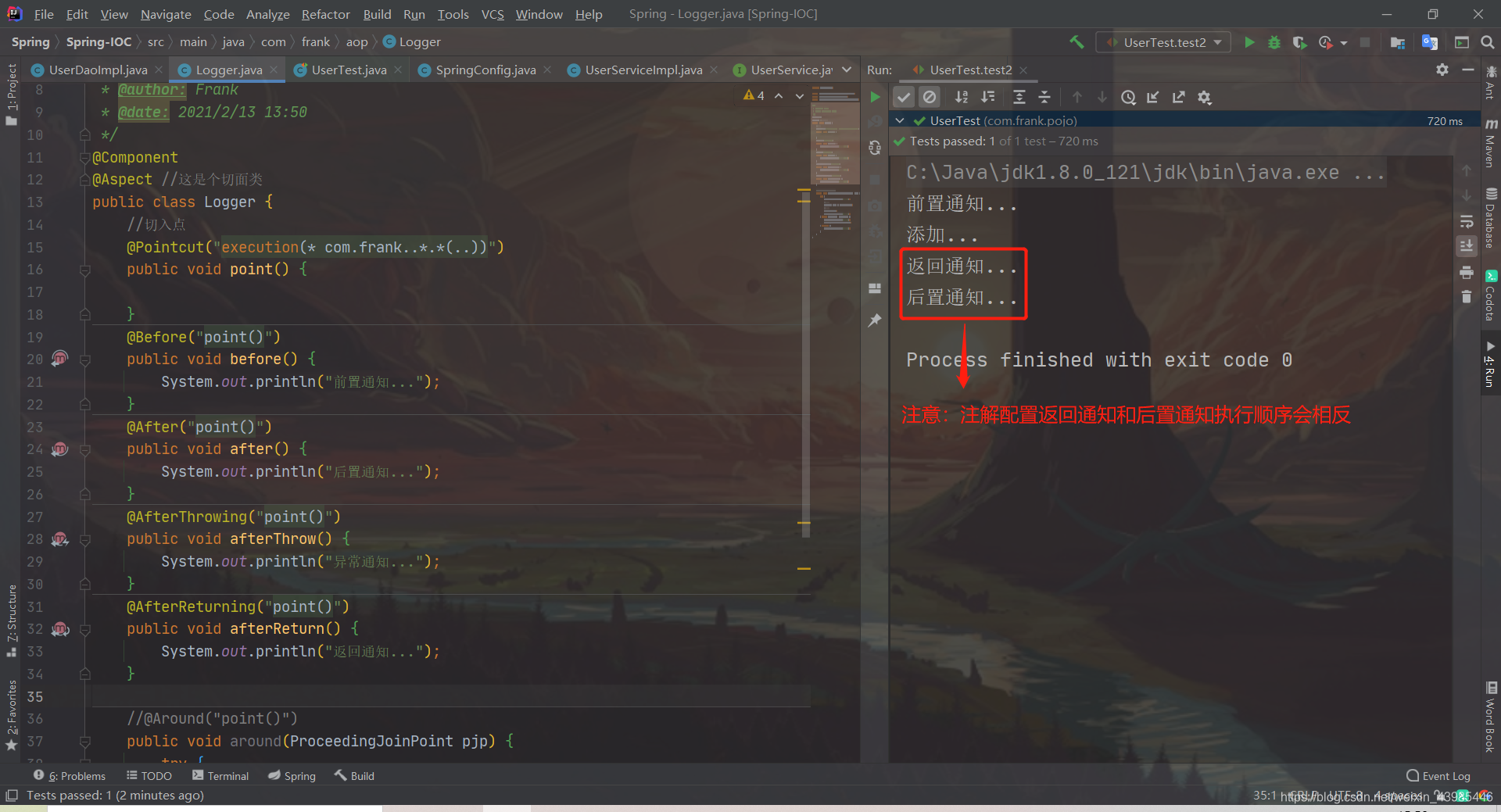Open the Refactor menu
Image resolution: width=1501 pixels, height=812 pixels.
tap(325, 14)
